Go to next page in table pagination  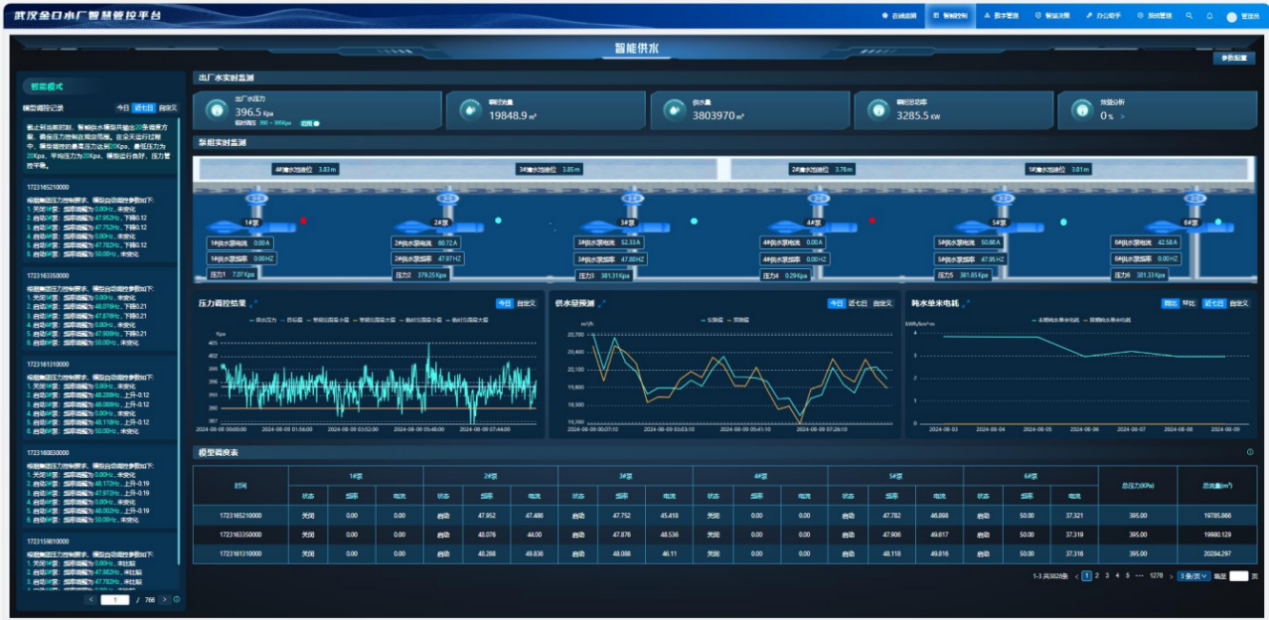click(1170, 576)
